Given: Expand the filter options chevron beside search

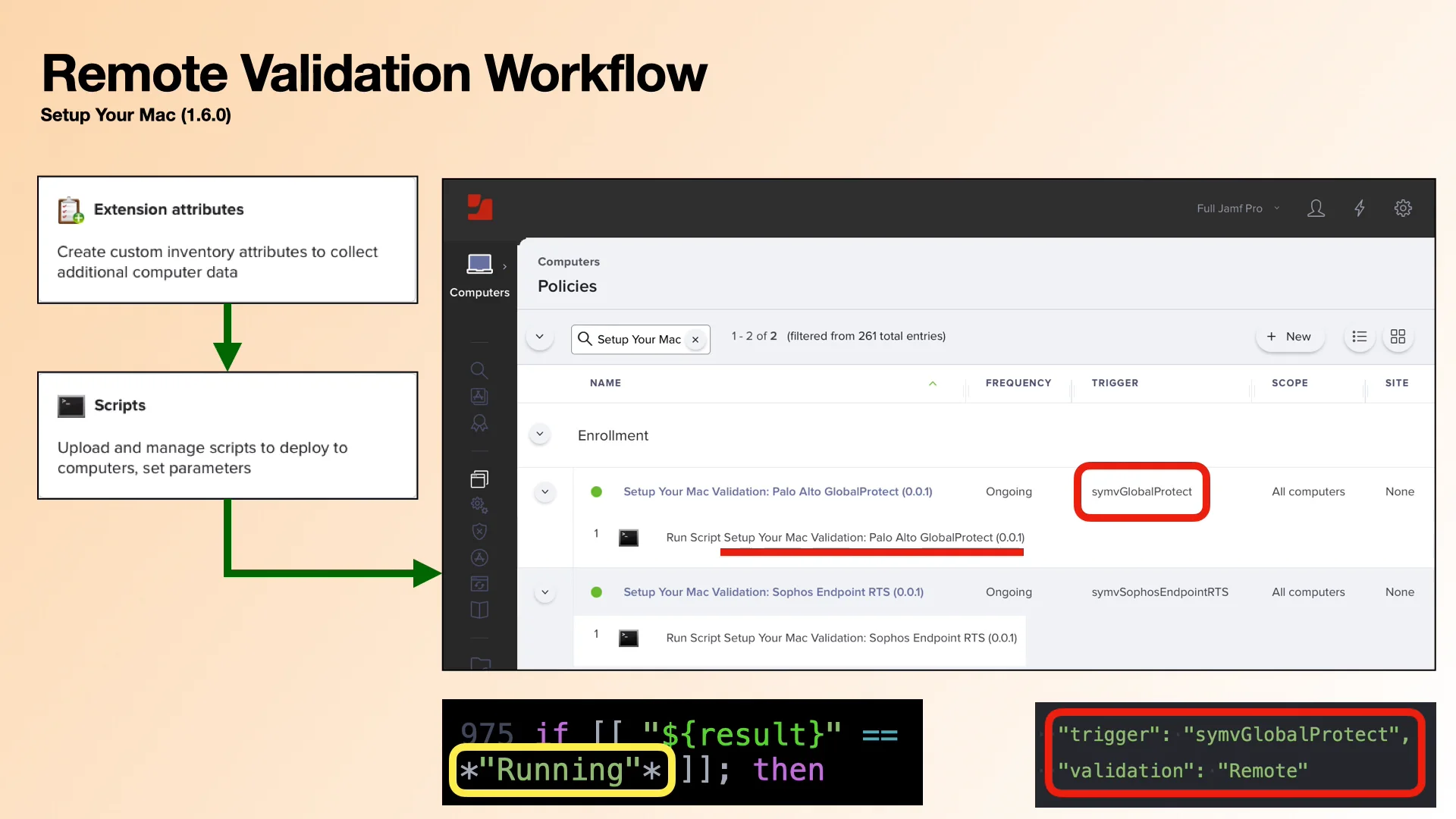Looking at the screenshot, I should pyautogui.click(x=539, y=337).
